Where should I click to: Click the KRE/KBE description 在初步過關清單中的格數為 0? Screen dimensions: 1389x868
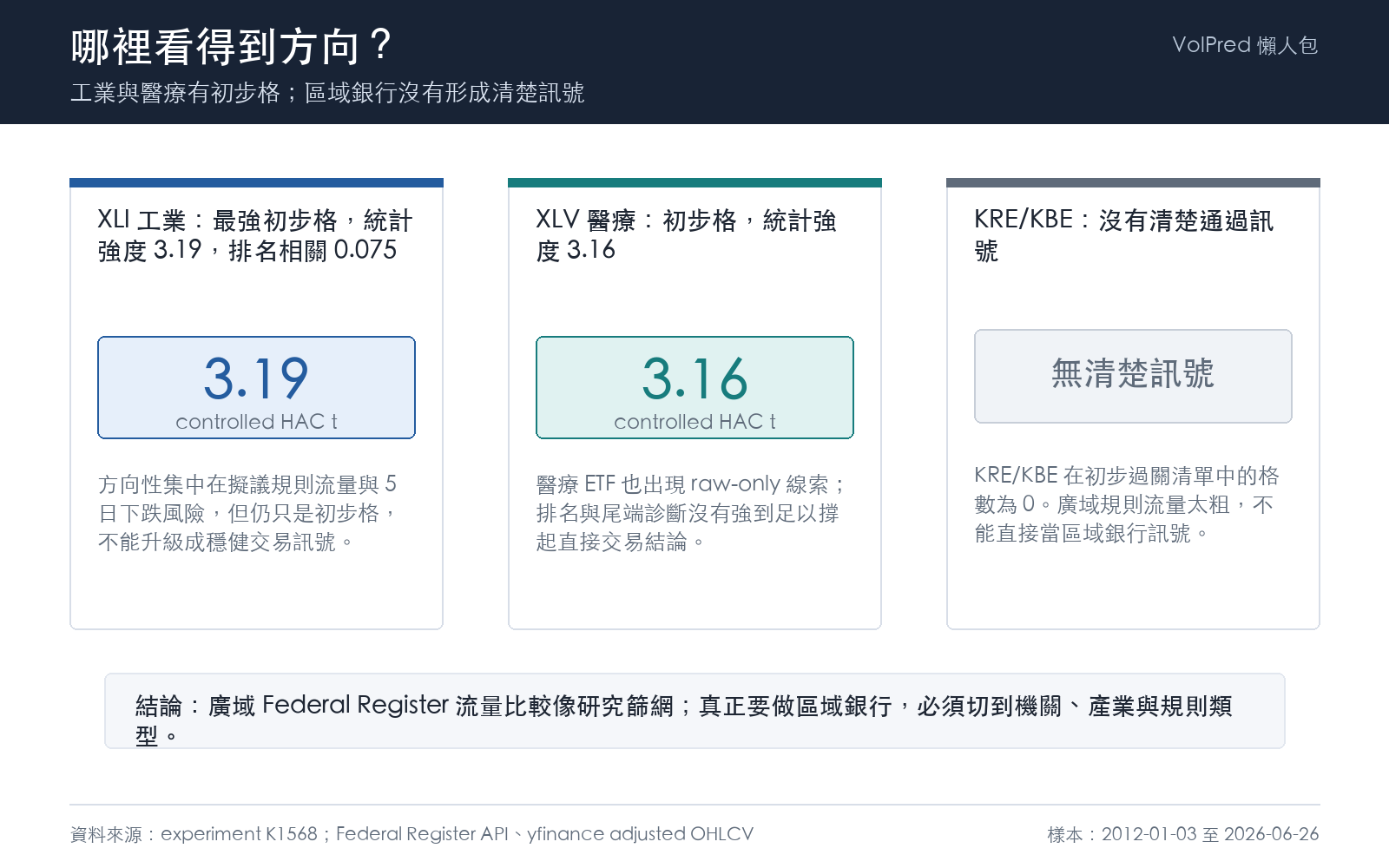pyautogui.click(x=1127, y=504)
